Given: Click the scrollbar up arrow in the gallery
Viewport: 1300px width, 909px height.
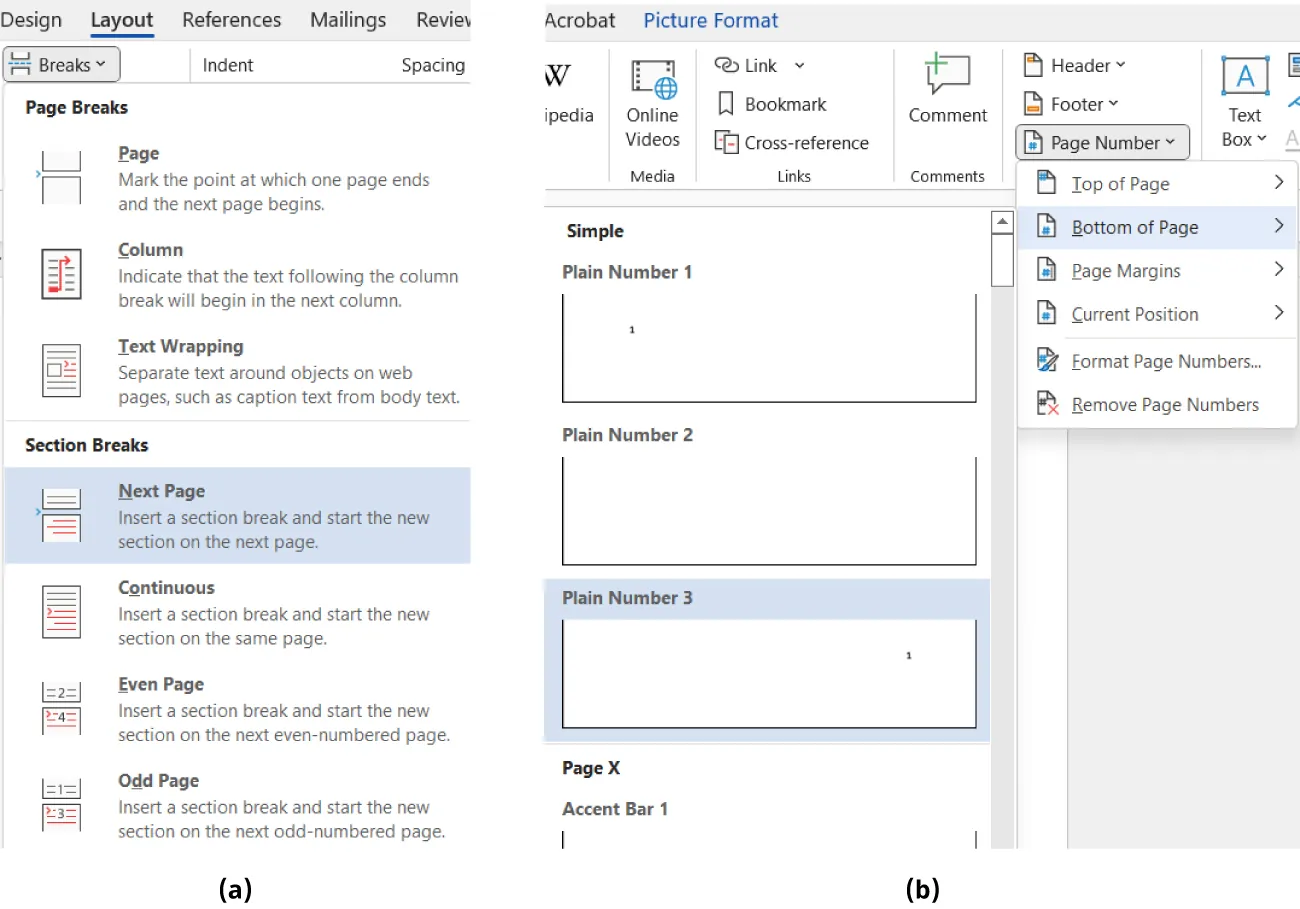Looking at the screenshot, I should (1002, 222).
